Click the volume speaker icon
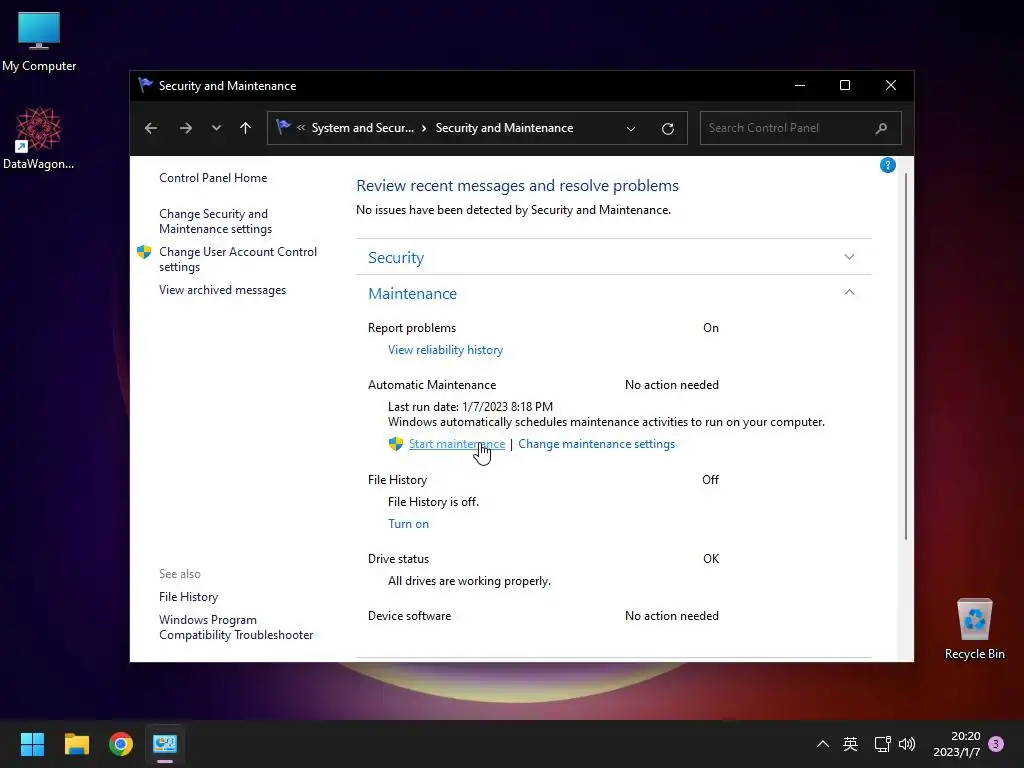1024x768 pixels. click(907, 744)
